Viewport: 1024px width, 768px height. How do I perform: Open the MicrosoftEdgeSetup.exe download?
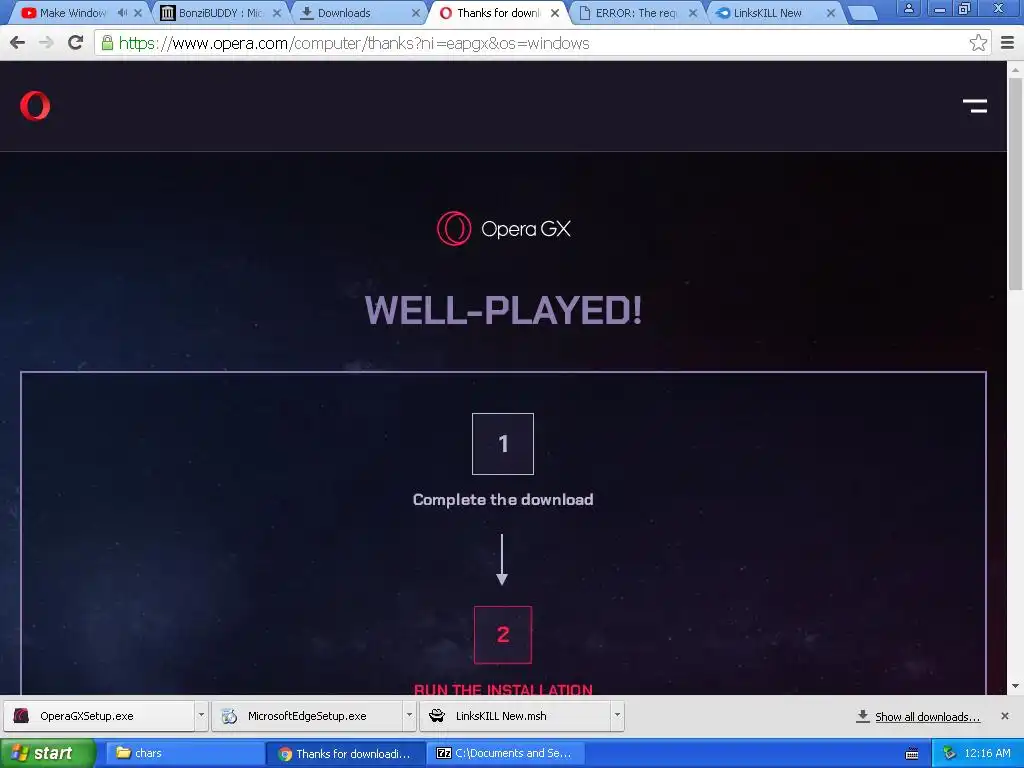point(307,716)
